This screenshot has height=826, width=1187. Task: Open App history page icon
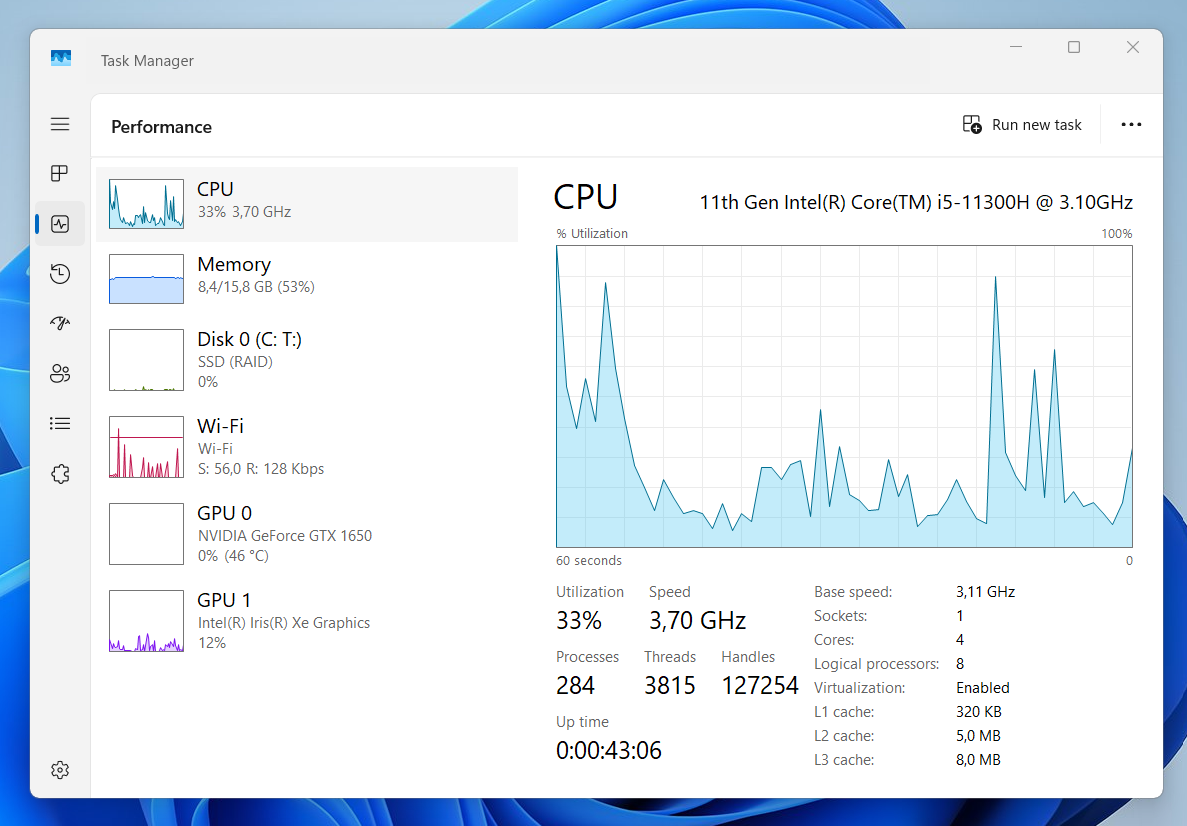tap(60, 273)
